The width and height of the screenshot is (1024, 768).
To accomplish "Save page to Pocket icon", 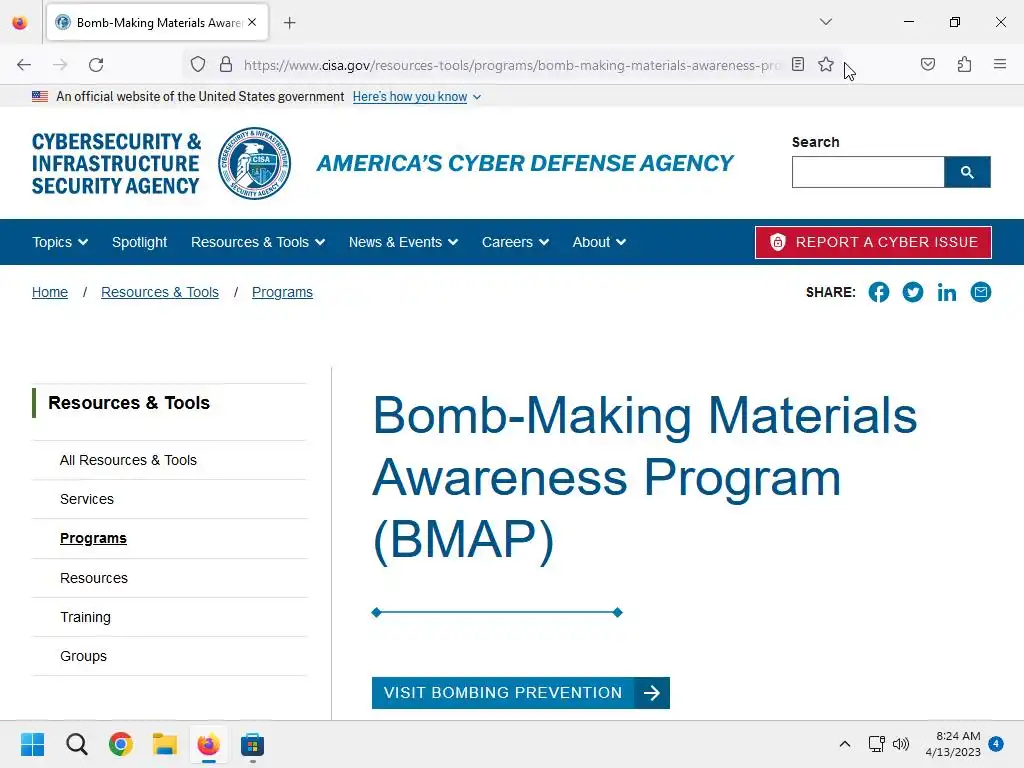I will point(928,64).
